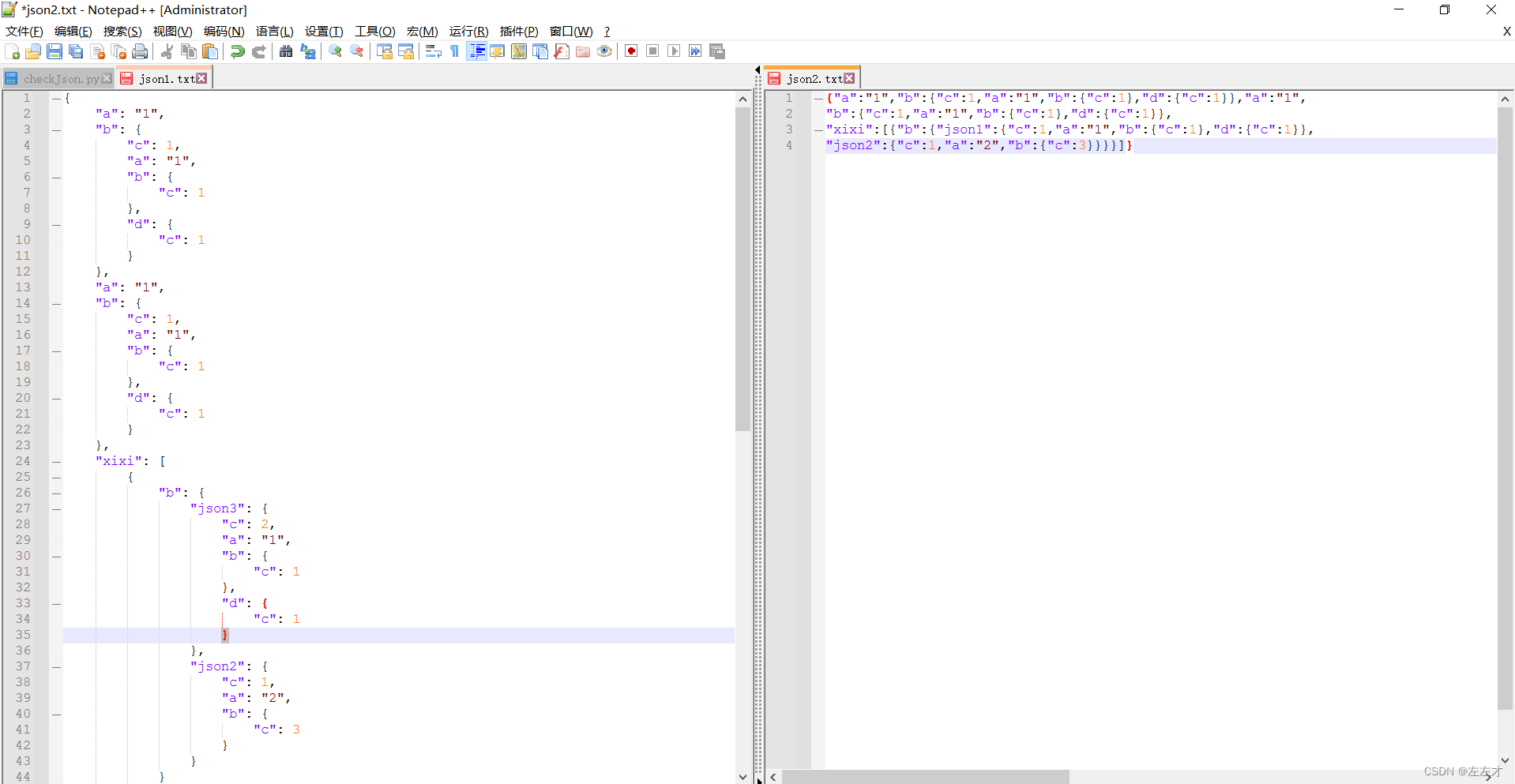
Task: Play back recorded macro
Action: click(x=674, y=51)
